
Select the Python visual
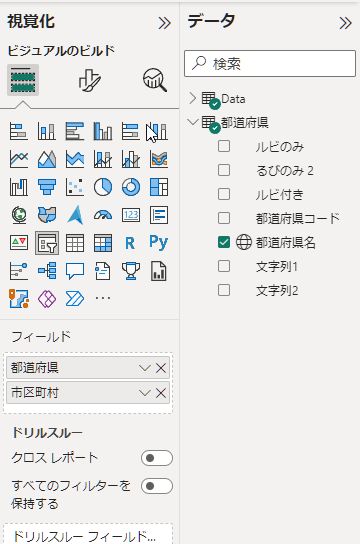159,243
